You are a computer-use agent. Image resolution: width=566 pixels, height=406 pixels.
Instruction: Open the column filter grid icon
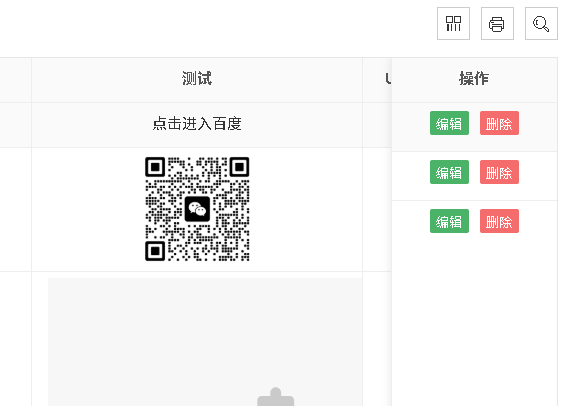[x=453, y=23]
